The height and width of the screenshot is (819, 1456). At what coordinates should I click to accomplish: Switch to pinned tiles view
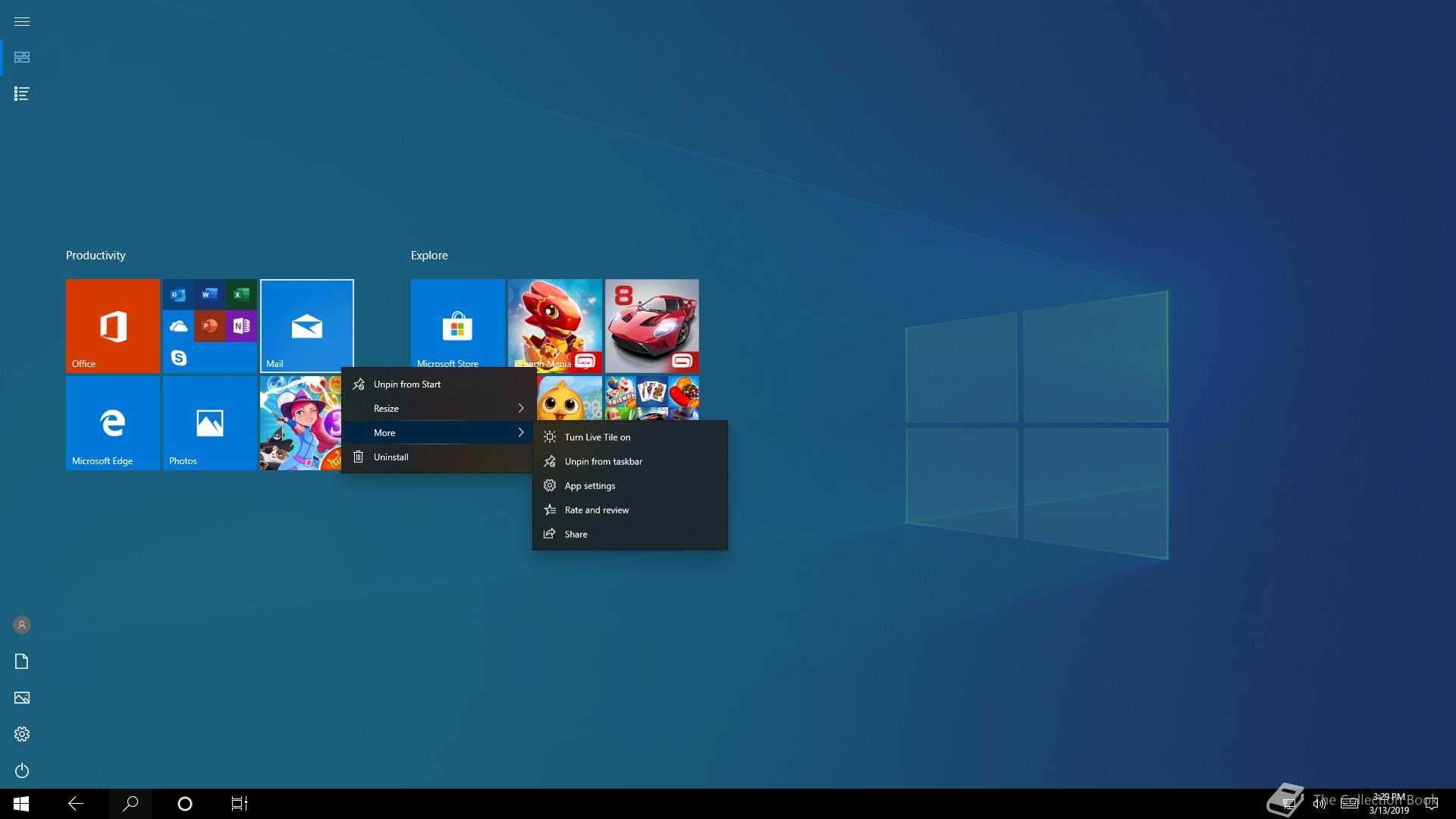[22, 58]
